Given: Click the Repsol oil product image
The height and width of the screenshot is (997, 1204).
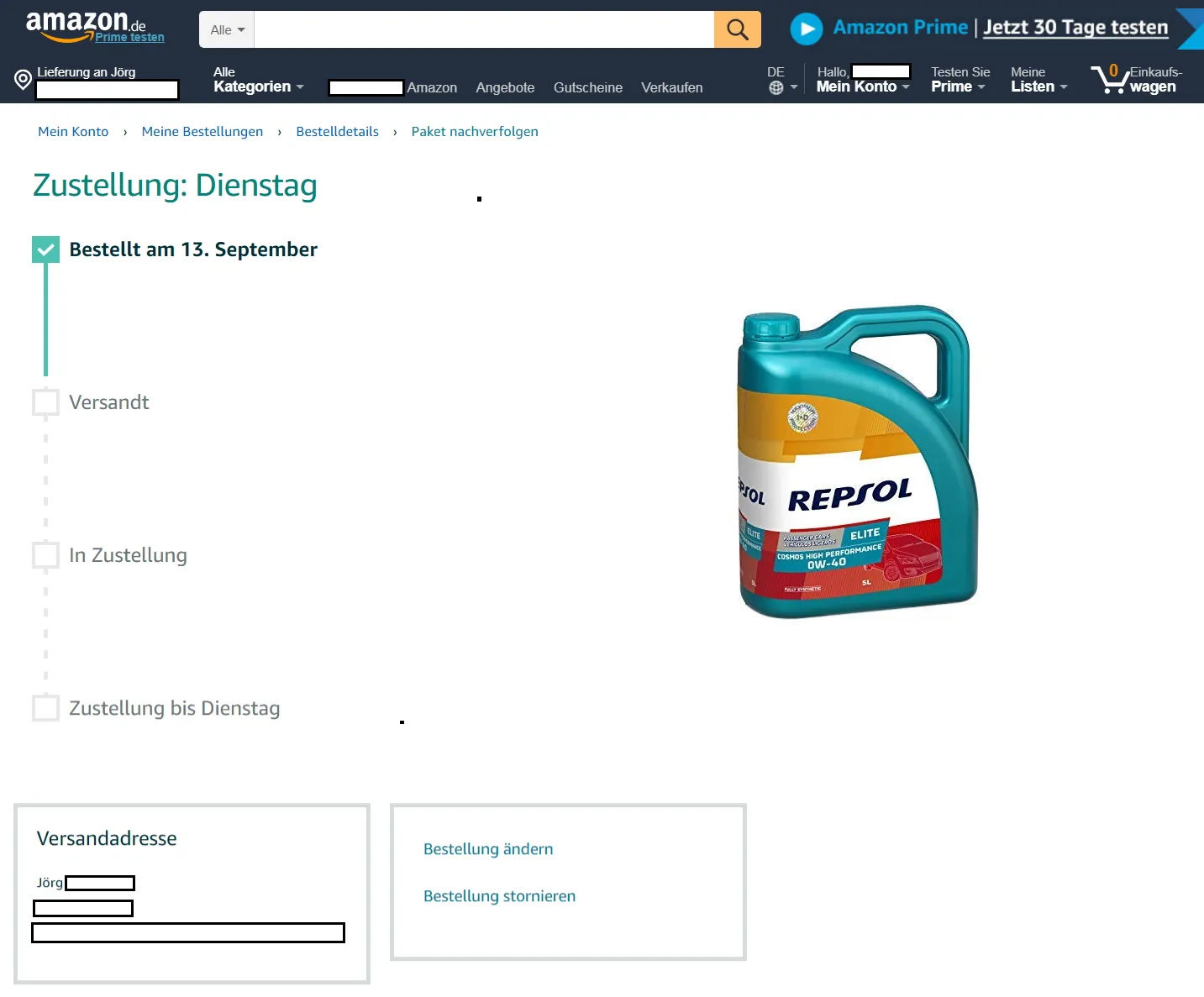Looking at the screenshot, I should 857,461.
